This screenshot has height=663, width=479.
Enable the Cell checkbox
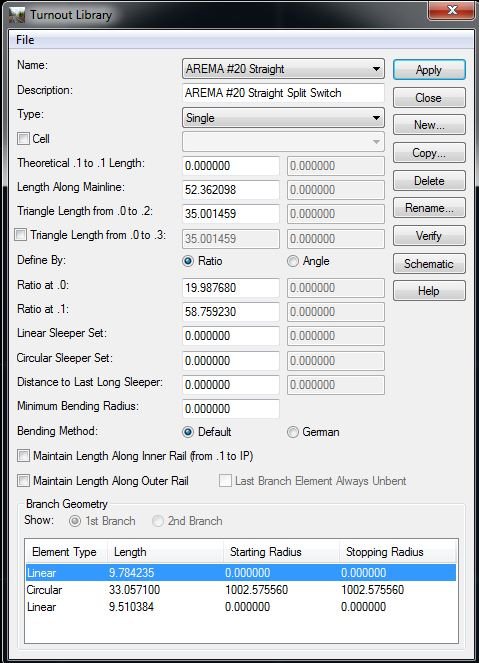coord(23,139)
